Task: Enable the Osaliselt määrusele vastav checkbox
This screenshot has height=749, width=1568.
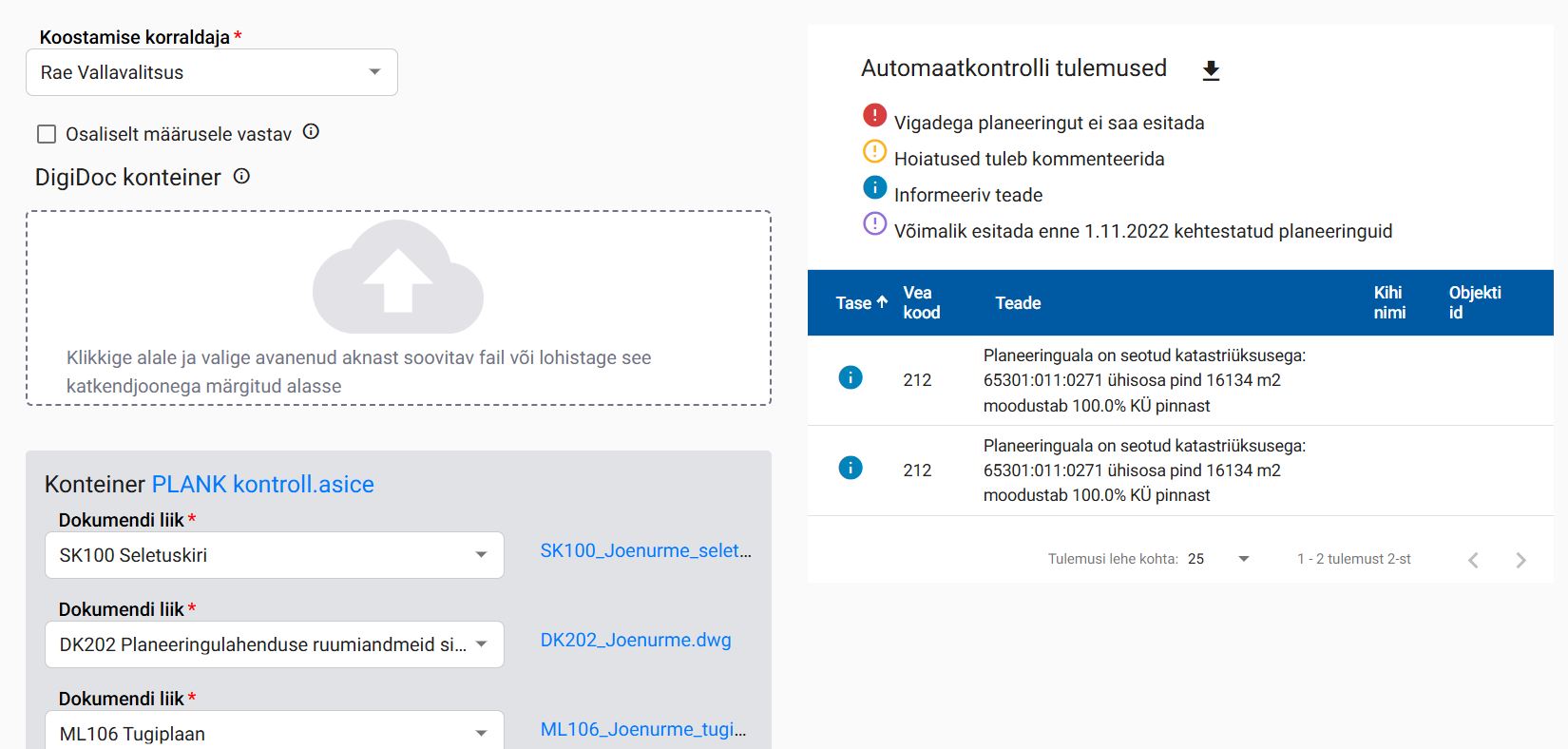Action: (47, 134)
